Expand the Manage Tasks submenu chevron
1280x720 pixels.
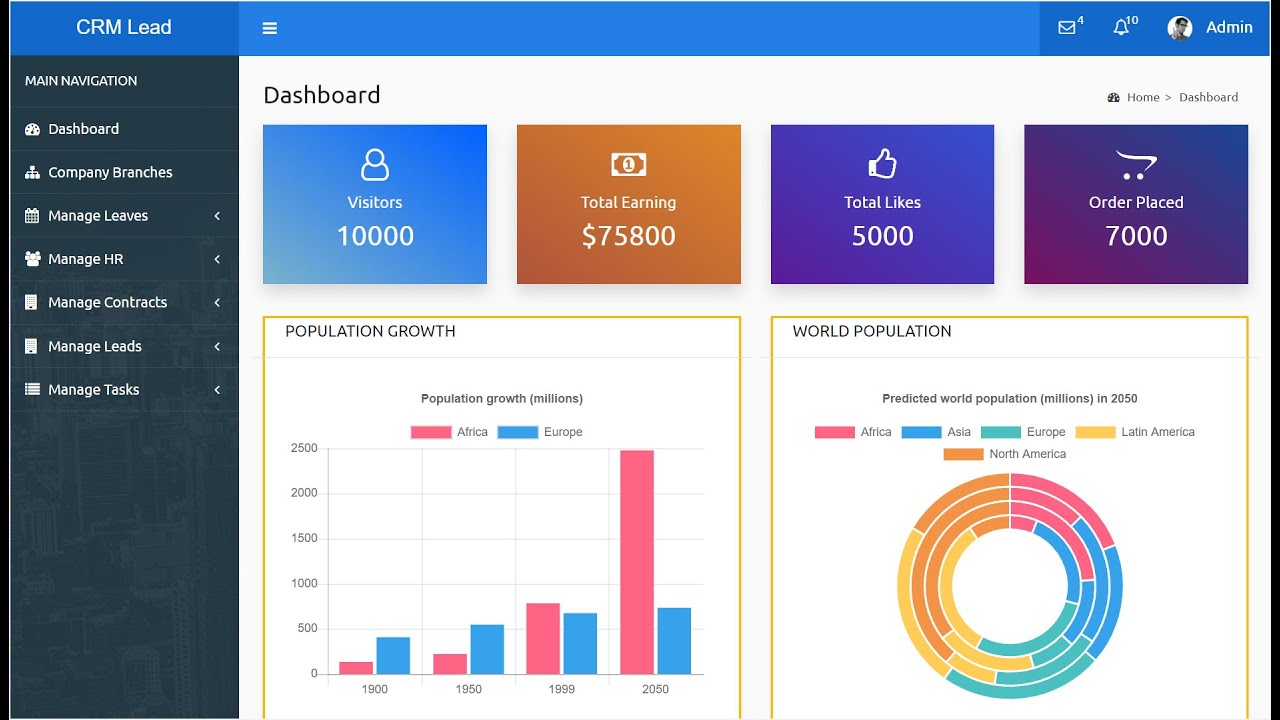pyautogui.click(x=217, y=390)
